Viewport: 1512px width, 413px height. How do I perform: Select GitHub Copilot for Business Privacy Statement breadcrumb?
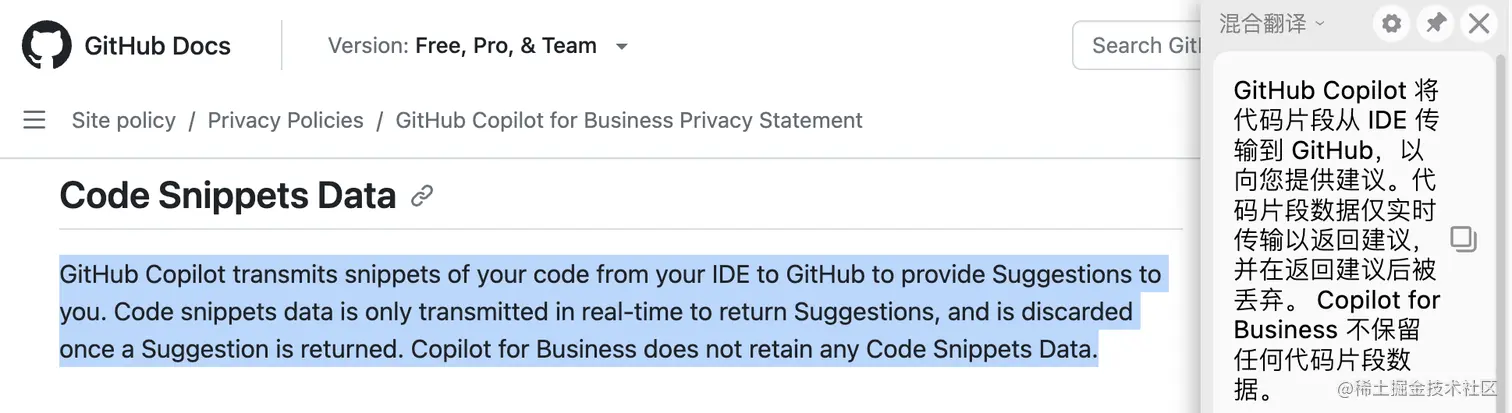[x=628, y=121]
